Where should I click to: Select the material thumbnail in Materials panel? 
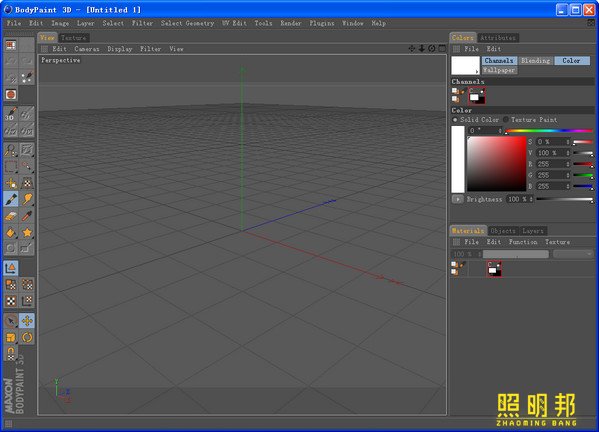[x=494, y=269]
